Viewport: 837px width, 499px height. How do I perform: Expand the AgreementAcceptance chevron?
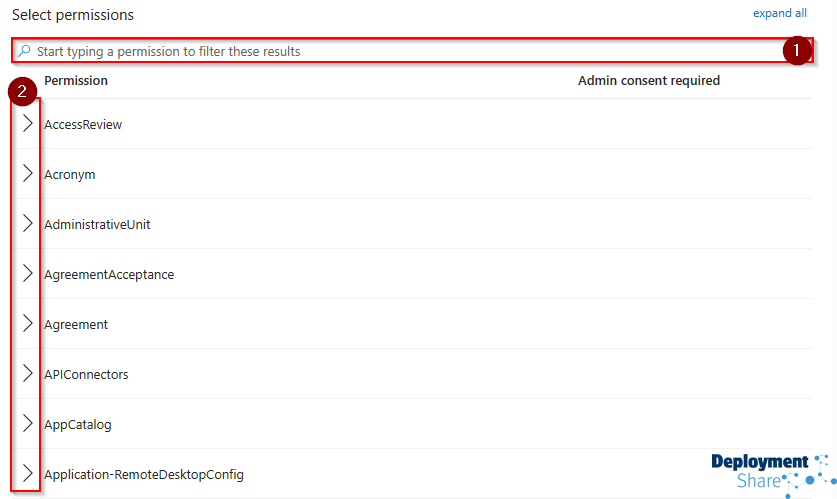(x=27, y=274)
